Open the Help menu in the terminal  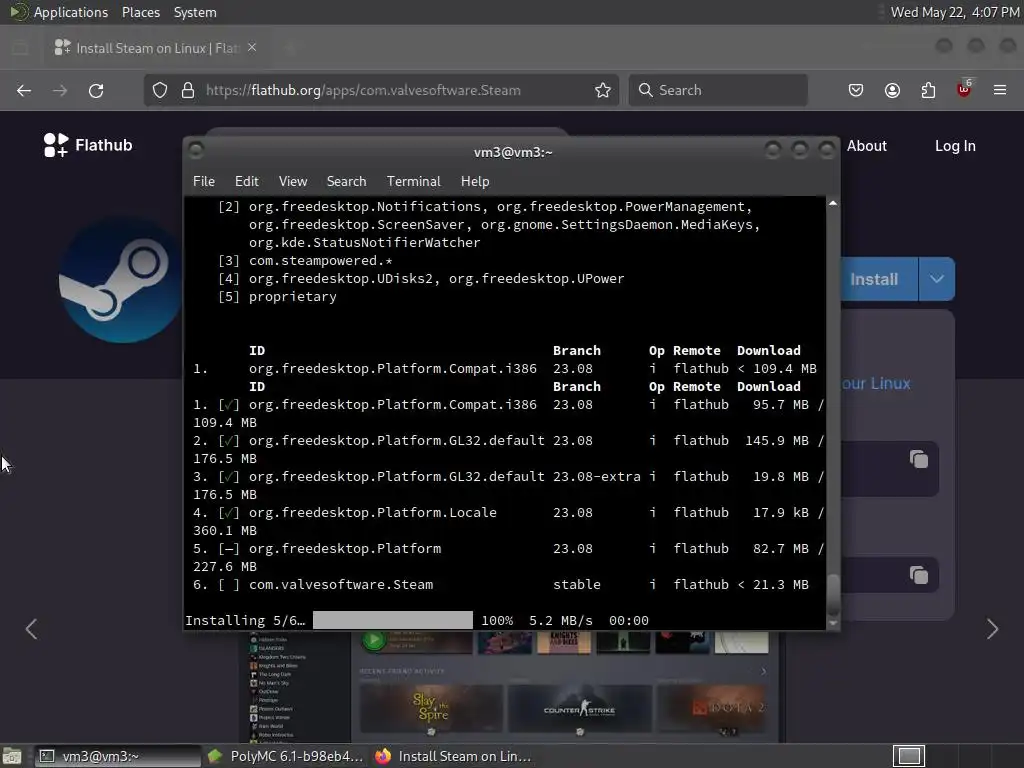coord(475,182)
